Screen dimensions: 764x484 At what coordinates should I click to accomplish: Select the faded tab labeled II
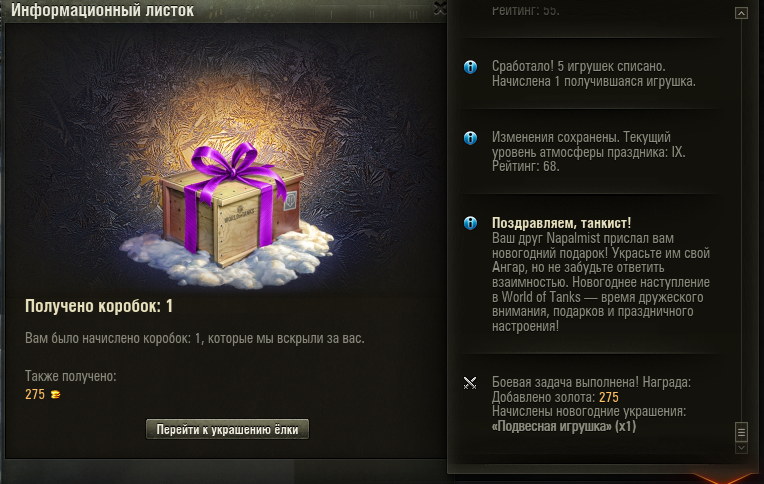[x=372, y=14]
